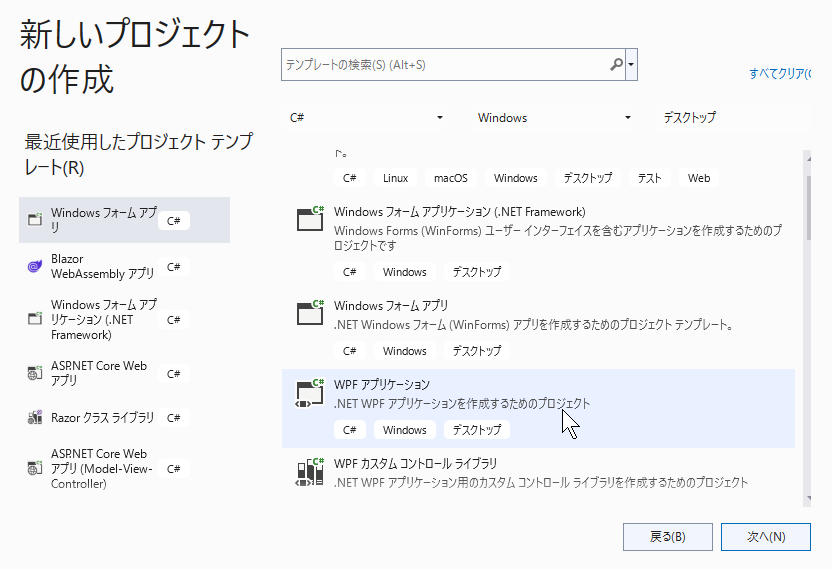Open the search box dropdown arrow
The height and width of the screenshot is (569, 832).
(x=631, y=65)
